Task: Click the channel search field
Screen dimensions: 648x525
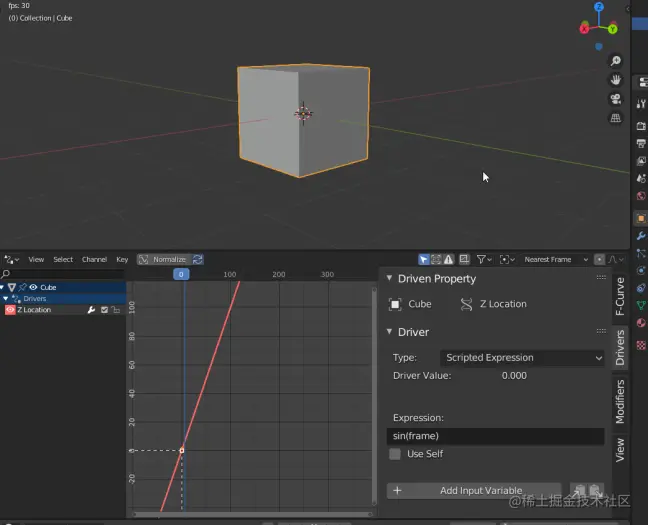Action: click(x=63, y=274)
